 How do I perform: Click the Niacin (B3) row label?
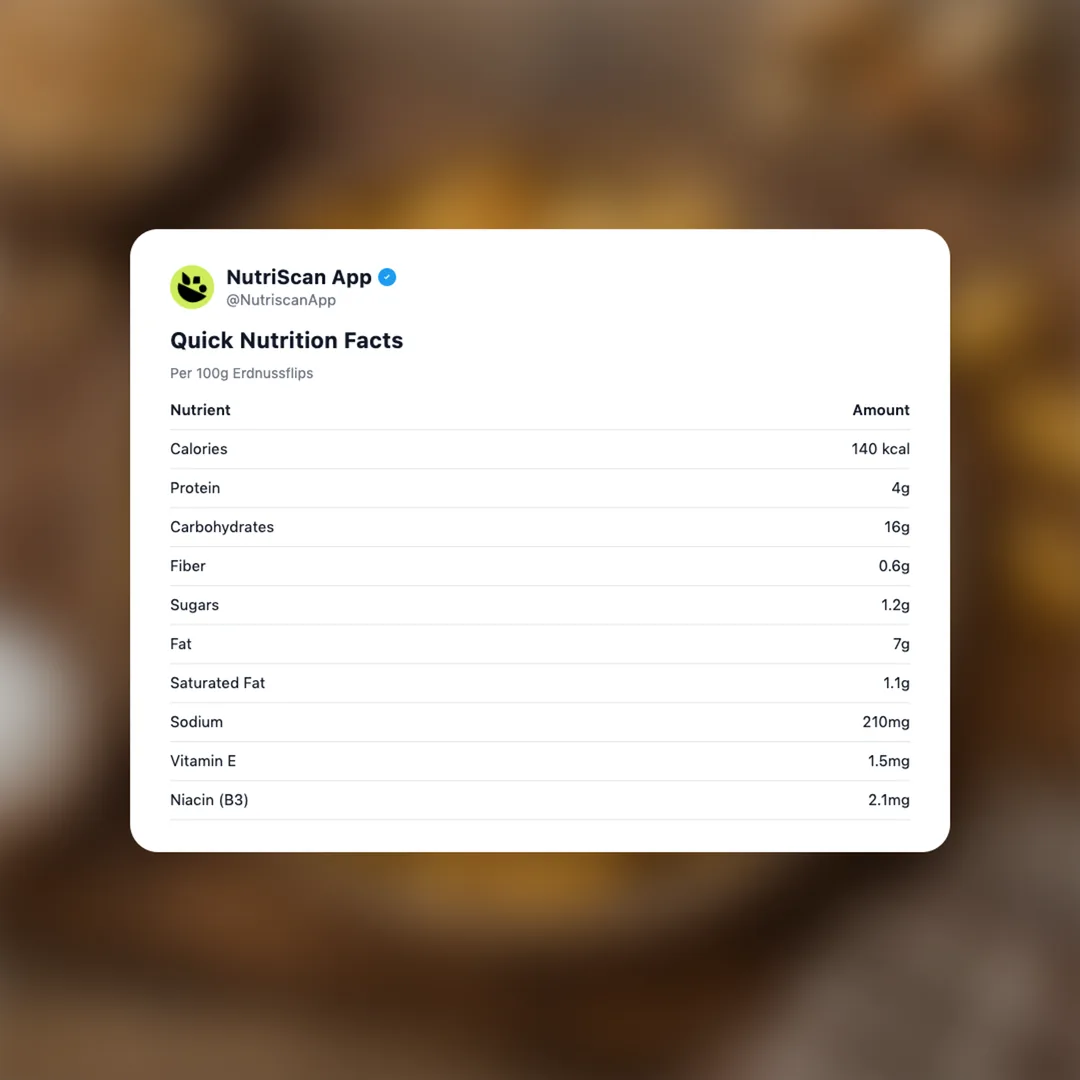[x=209, y=800]
